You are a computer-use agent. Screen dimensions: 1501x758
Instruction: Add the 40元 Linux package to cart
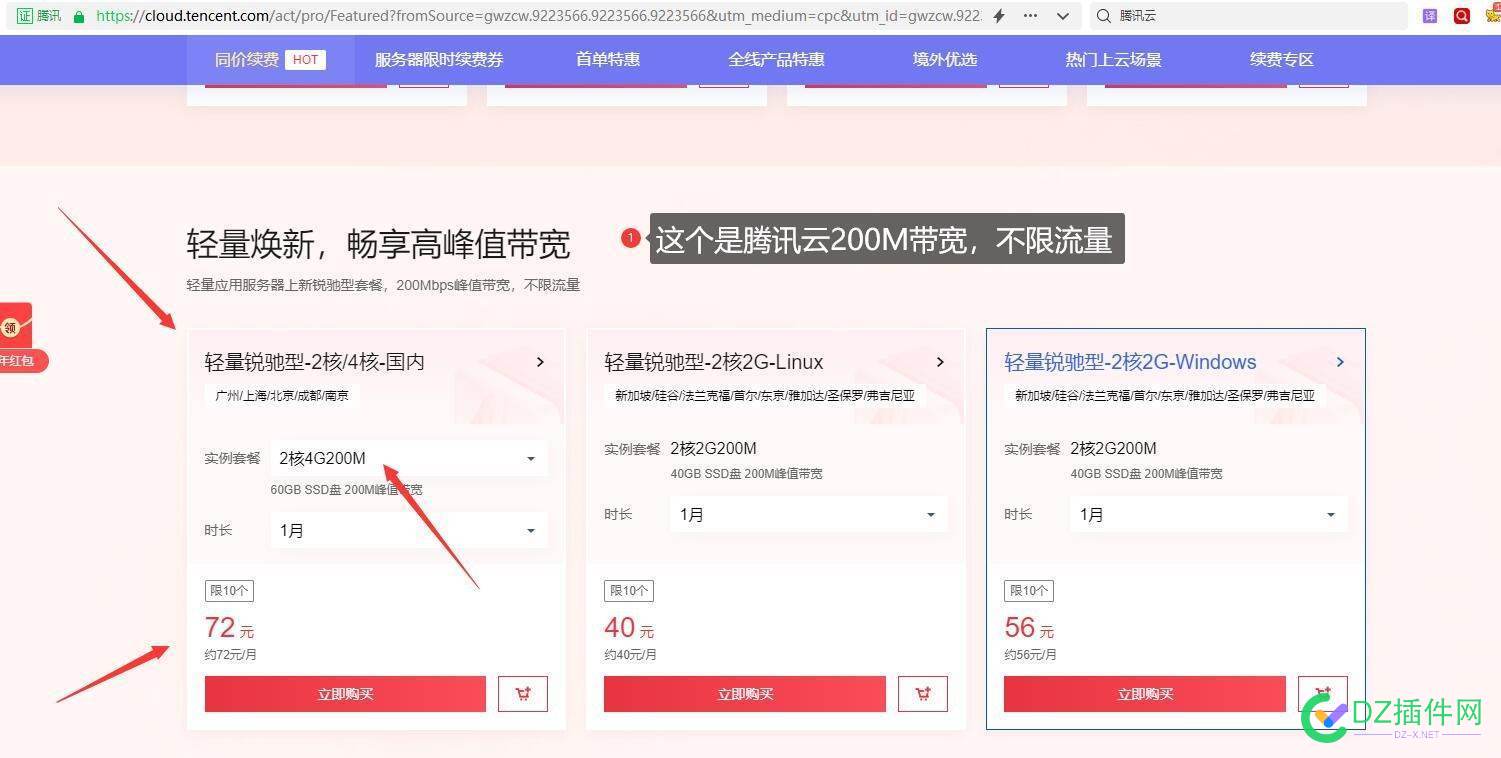(923, 694)
